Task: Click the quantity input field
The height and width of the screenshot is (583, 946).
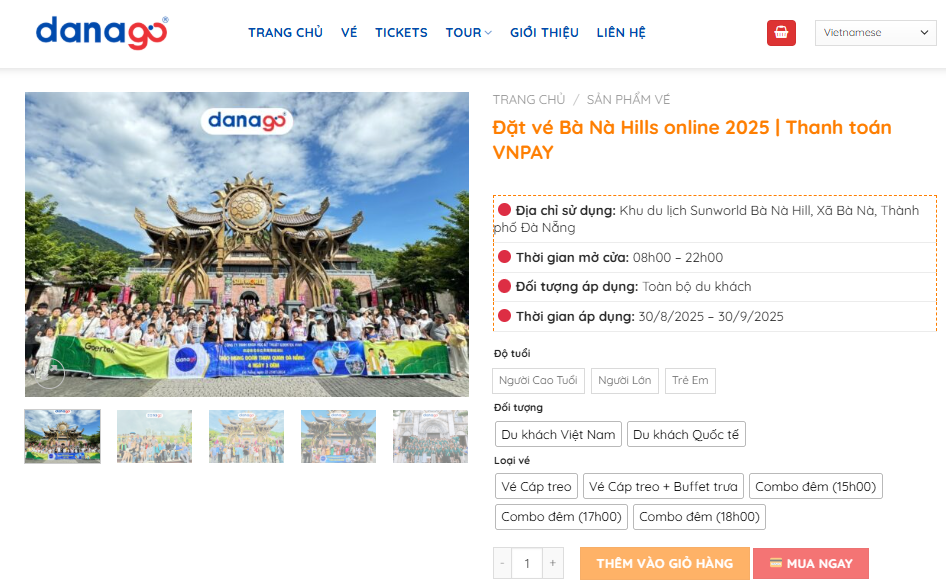Action: pos(527,564)
